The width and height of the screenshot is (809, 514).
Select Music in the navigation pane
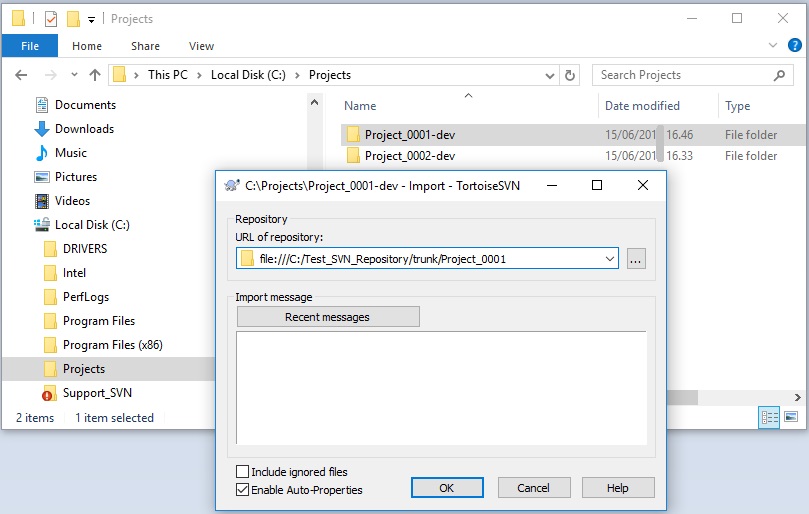(x=71, y=153)
